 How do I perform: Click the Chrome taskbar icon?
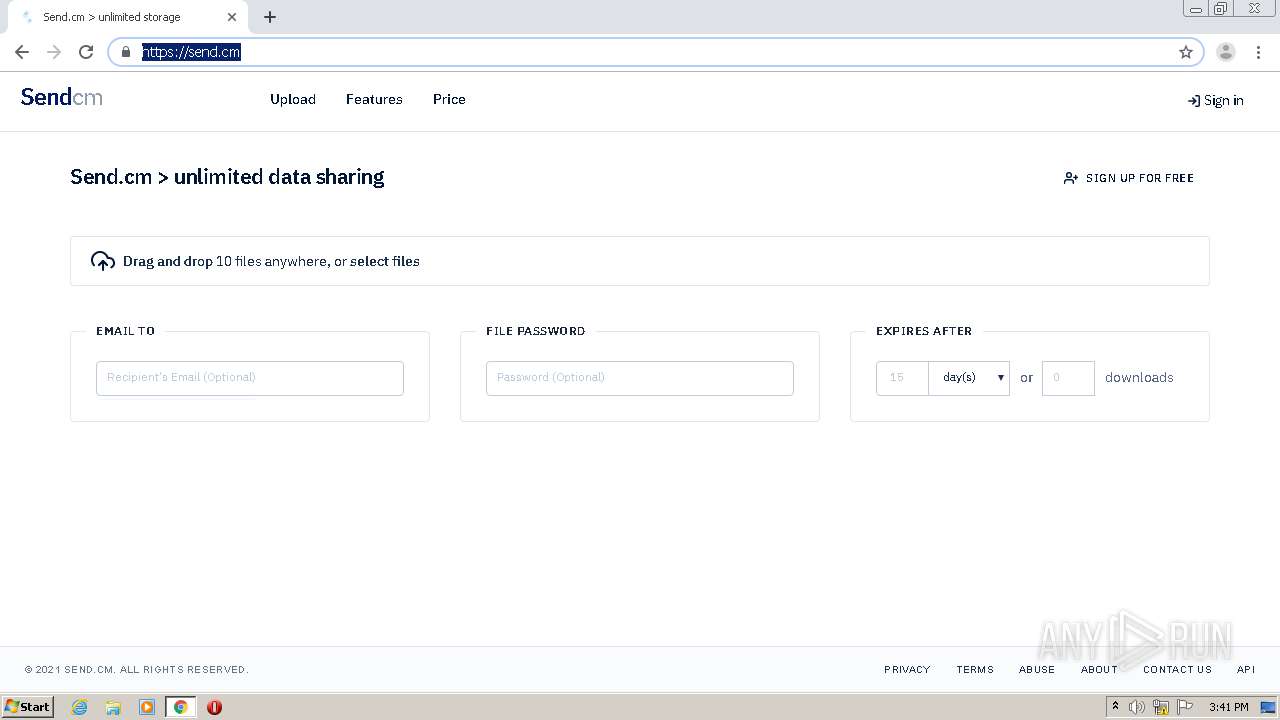(181, 707)
